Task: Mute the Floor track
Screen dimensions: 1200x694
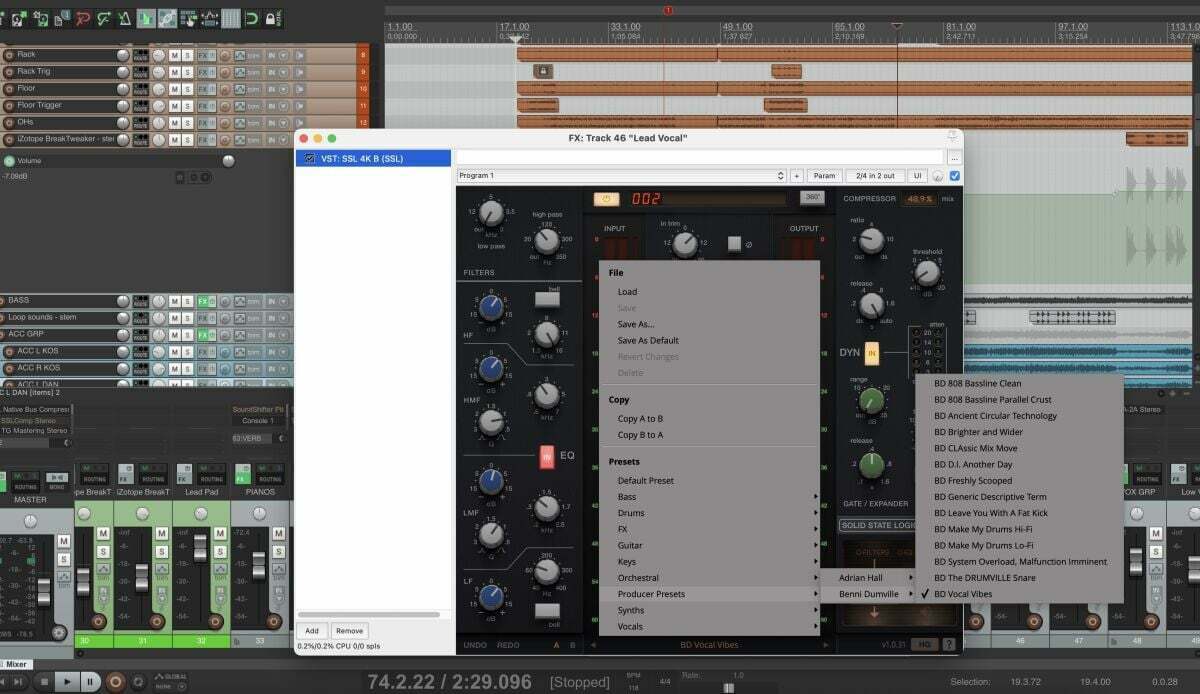Action: (174, 88)
